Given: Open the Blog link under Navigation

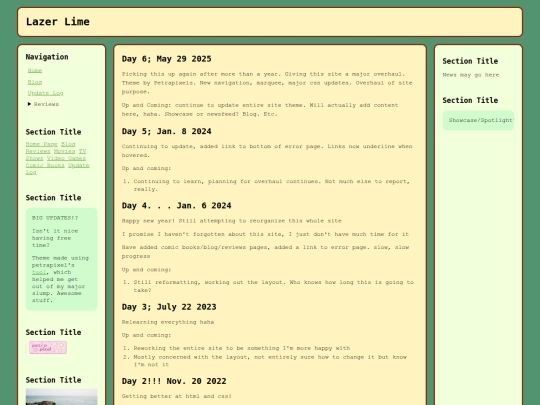Looking at the screenshot, I should (x=35, y=82).
